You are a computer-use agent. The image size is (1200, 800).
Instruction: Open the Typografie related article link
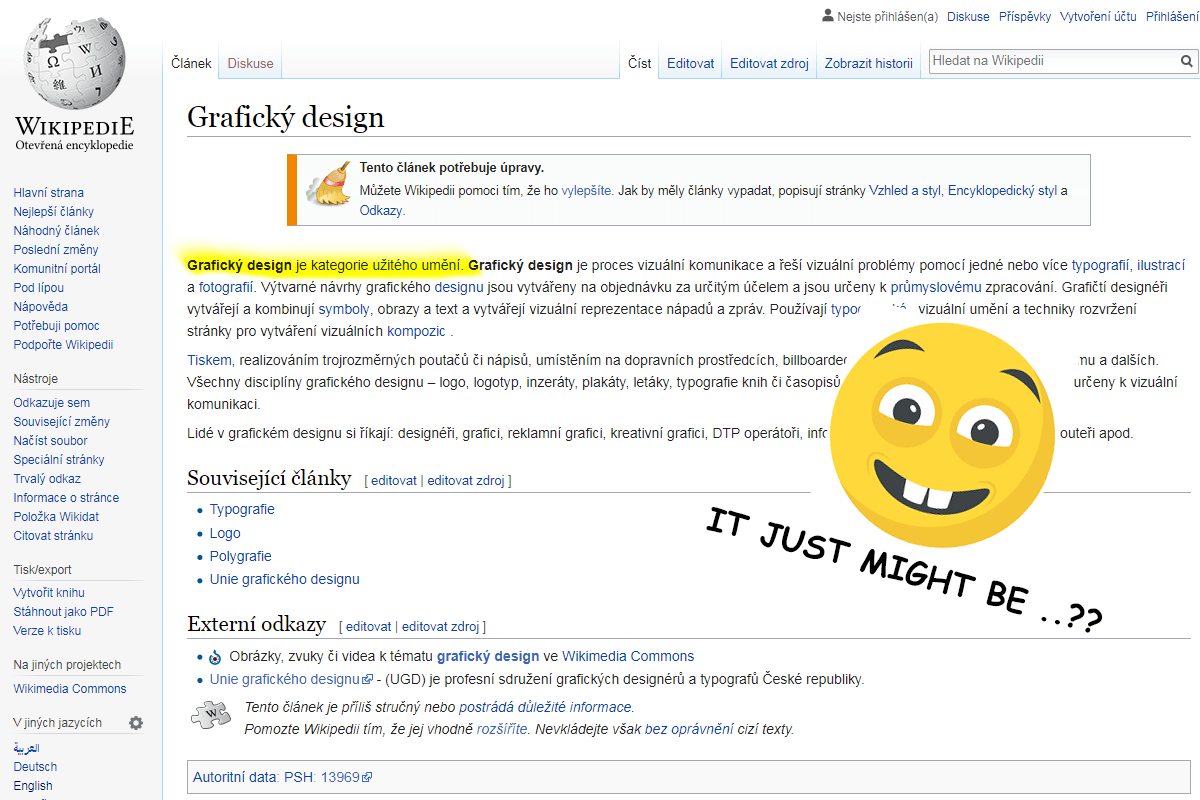click(242, 509)
